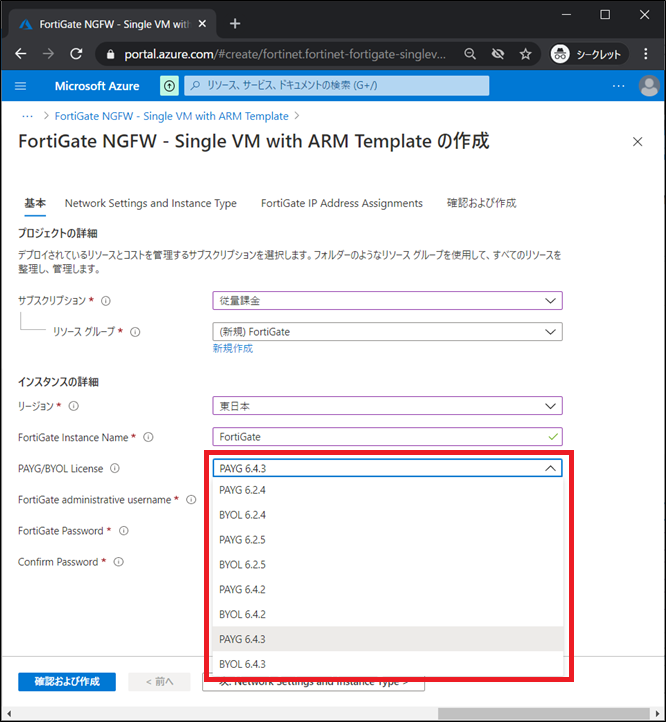Open Network Settings and Instance Type tab

(151, 203)
